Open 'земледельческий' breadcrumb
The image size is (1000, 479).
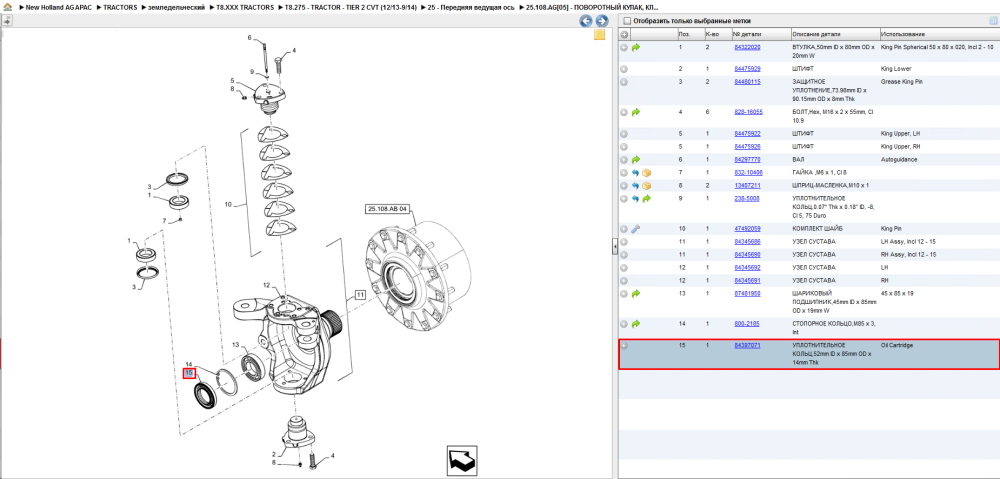177,7
